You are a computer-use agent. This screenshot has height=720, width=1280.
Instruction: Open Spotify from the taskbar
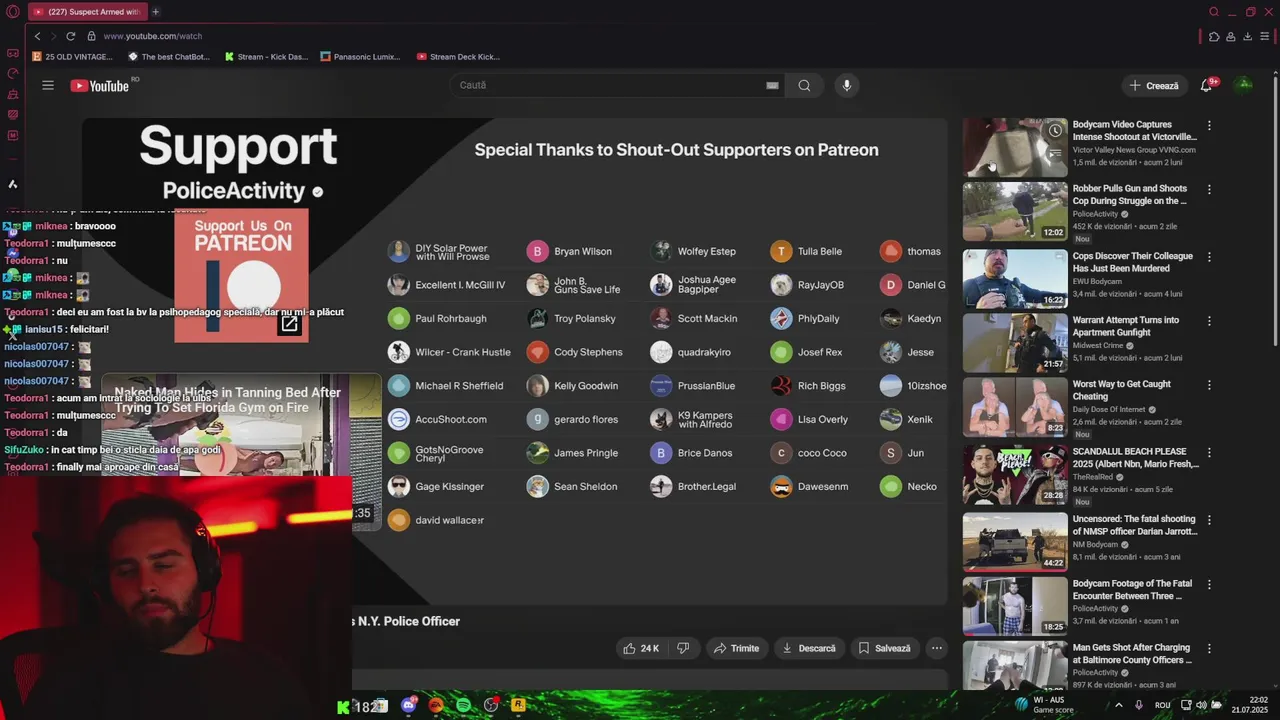464,705
